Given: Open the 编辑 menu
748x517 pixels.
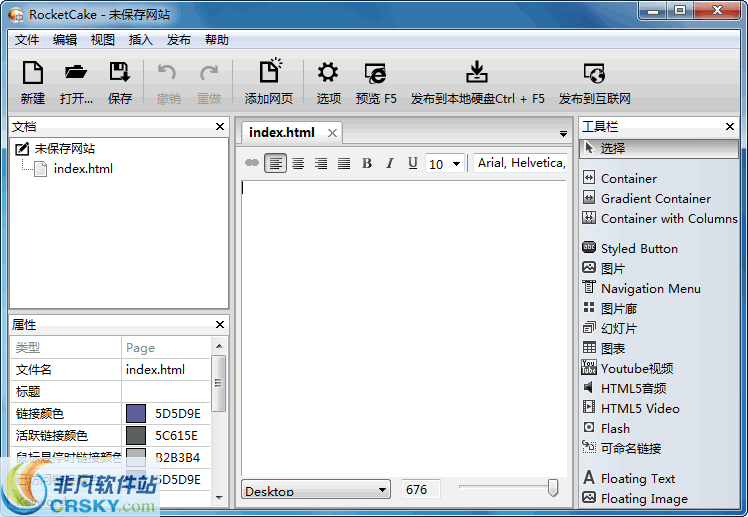Looking at the screenshot, I should [65, 40].
